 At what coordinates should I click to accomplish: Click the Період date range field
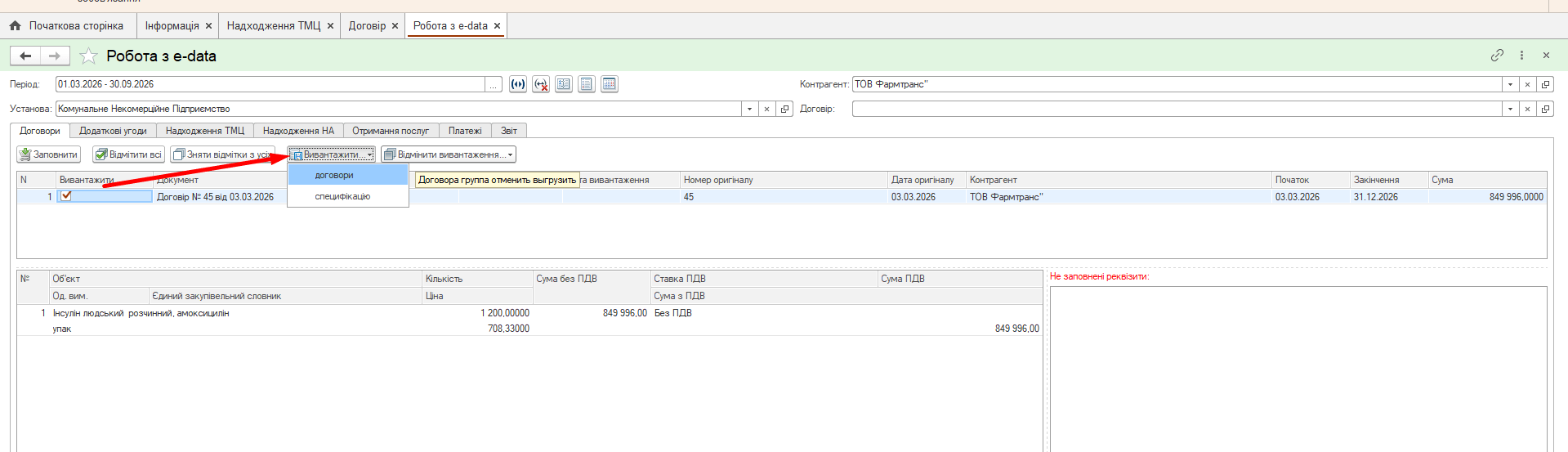point(270,84)
